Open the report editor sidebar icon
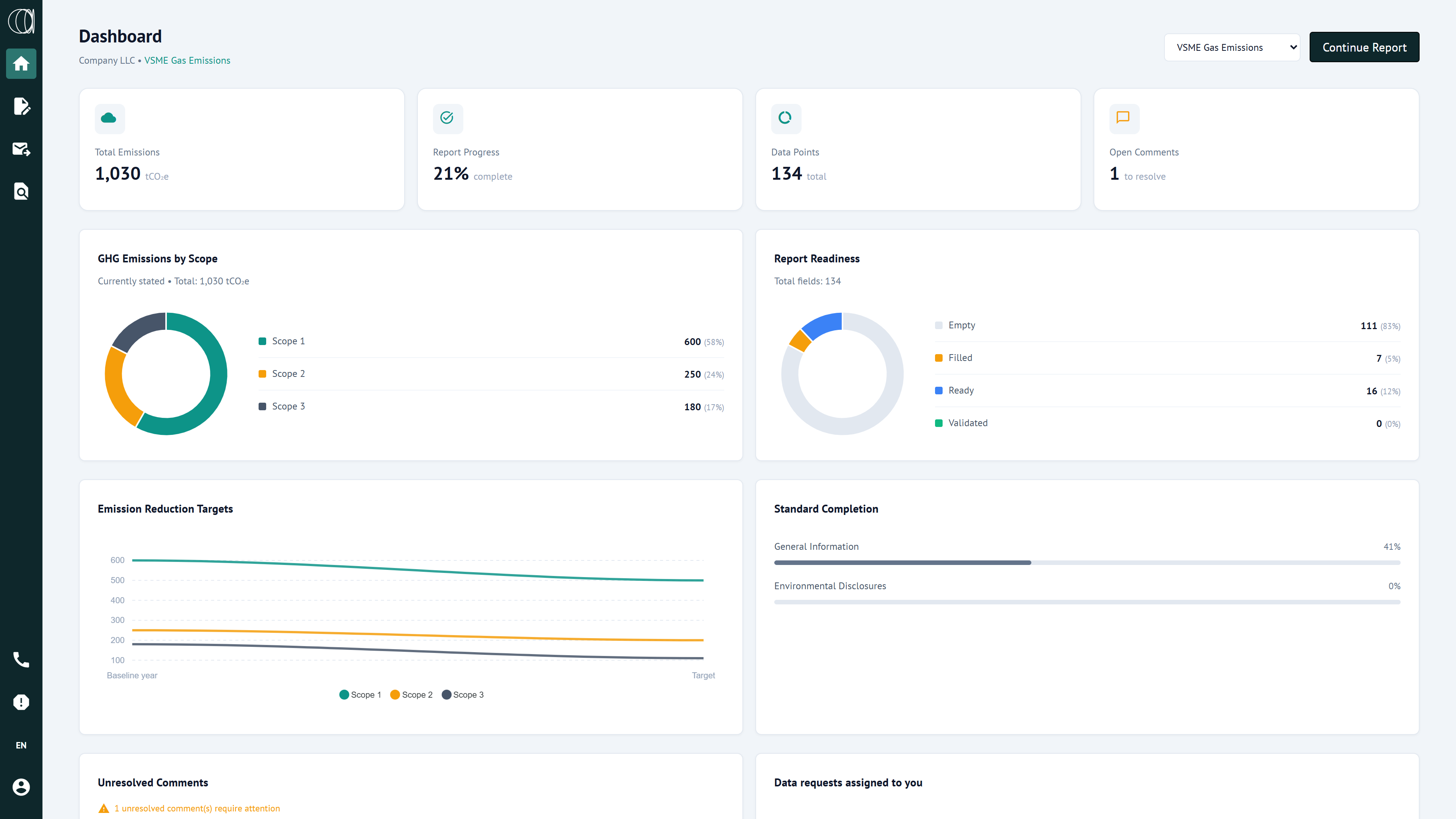 21,106
